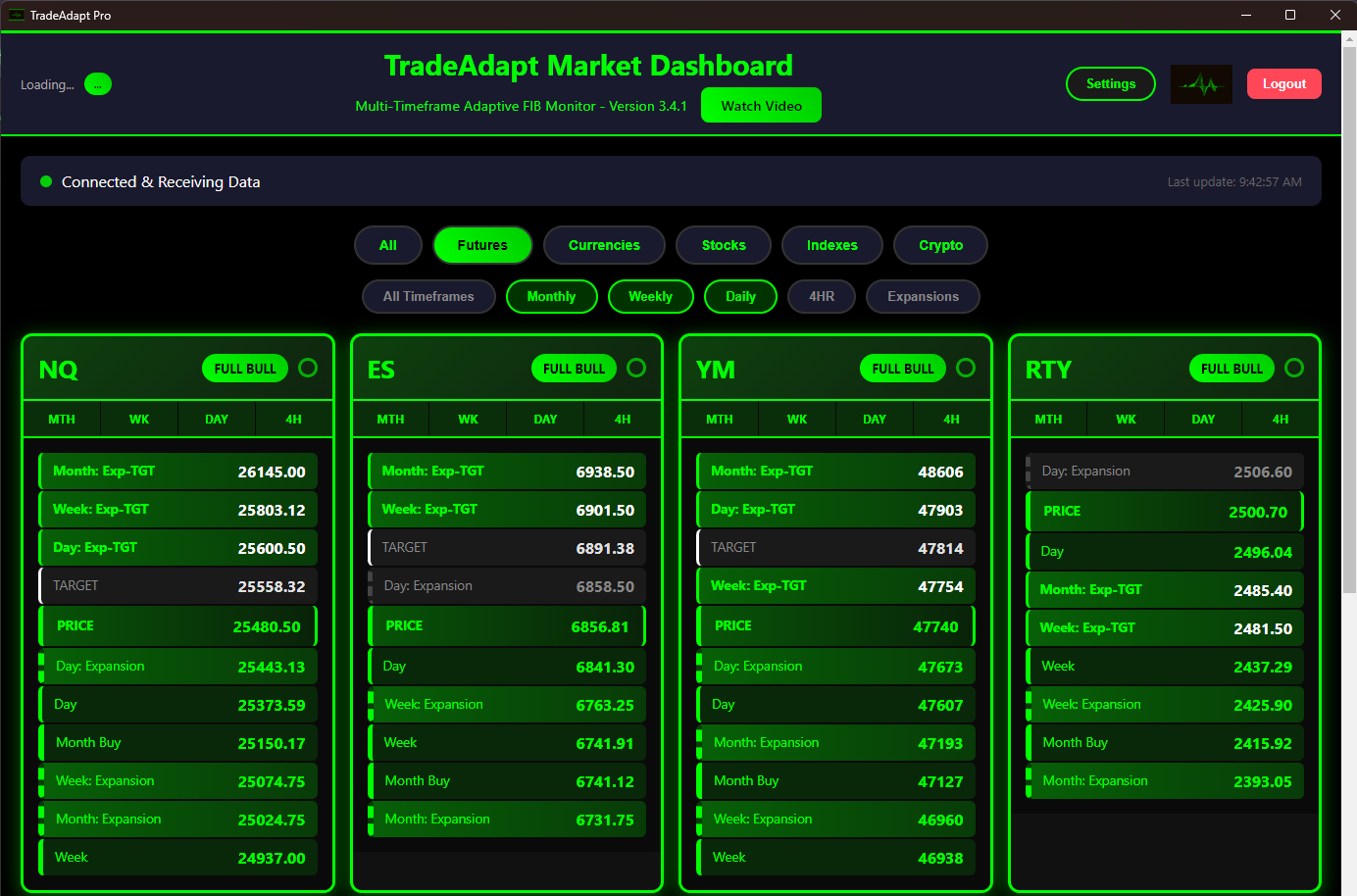Image resolution: width=1357 pixels, height=896 pixels.
Task: Click the market activity waveform icon near Logout
Action: click(x=1201, y=84)
